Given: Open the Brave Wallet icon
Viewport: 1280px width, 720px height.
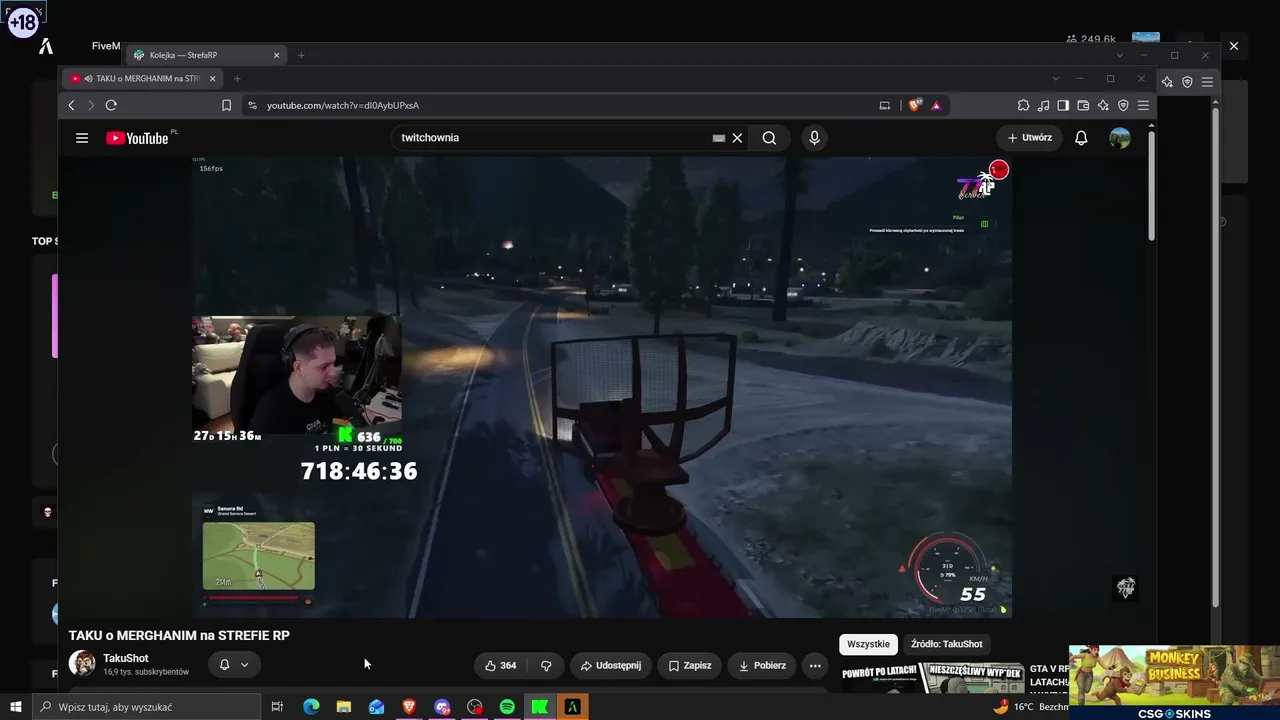Looking at the screenshot, I should pos(1083,105).
